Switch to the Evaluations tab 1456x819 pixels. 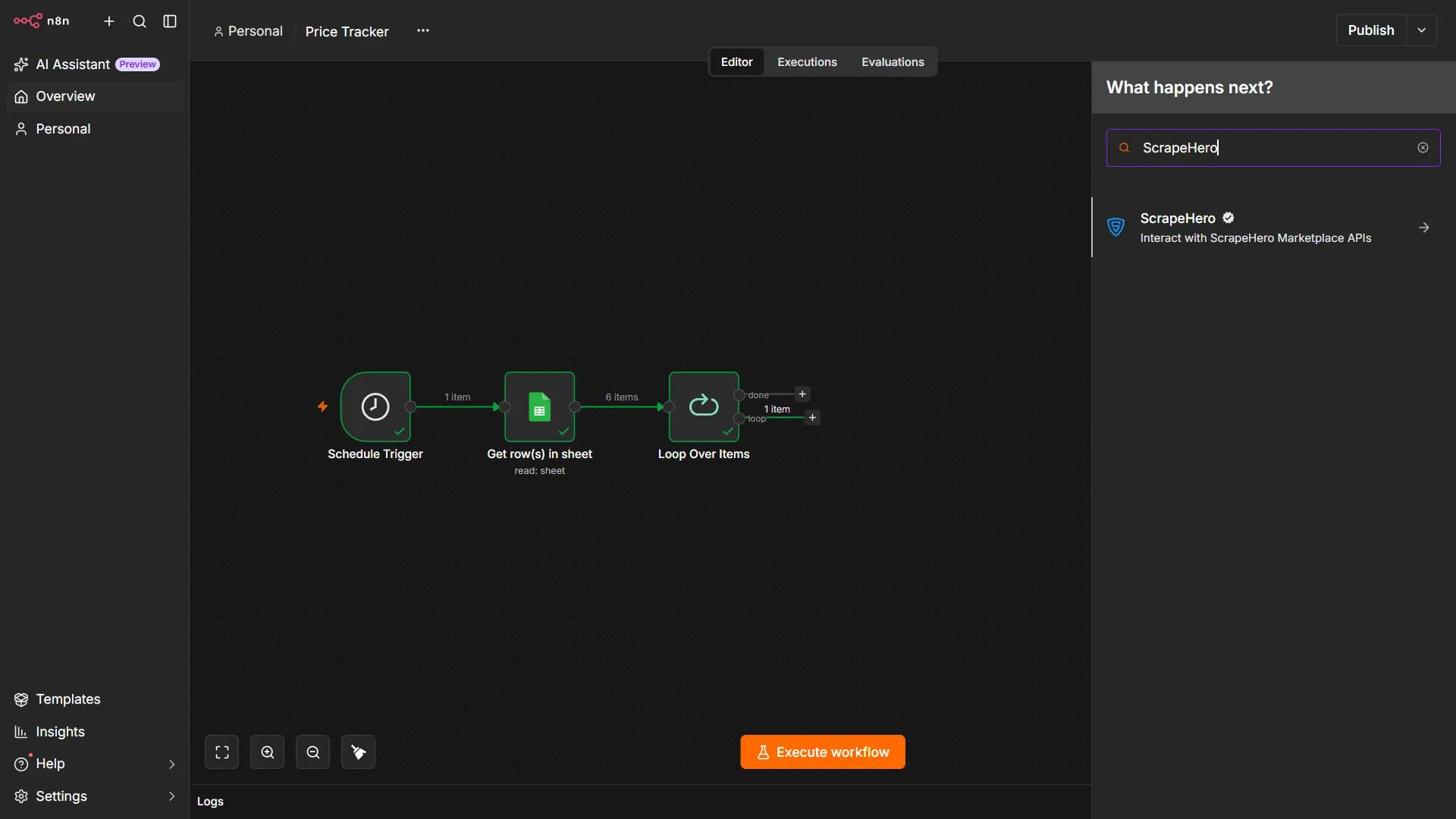pos(893,62)
